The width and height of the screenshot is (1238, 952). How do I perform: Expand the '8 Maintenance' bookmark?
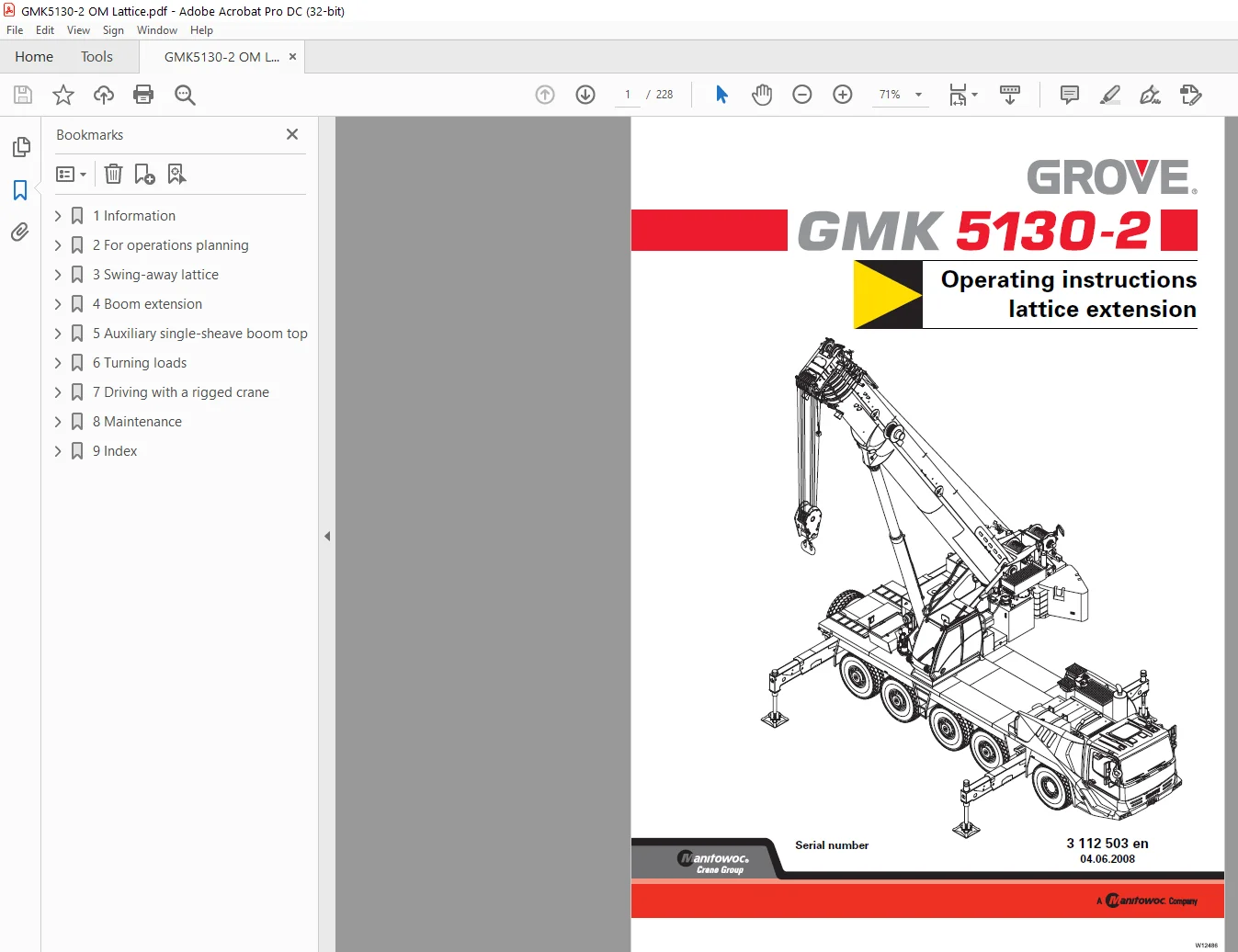(58, 422)
